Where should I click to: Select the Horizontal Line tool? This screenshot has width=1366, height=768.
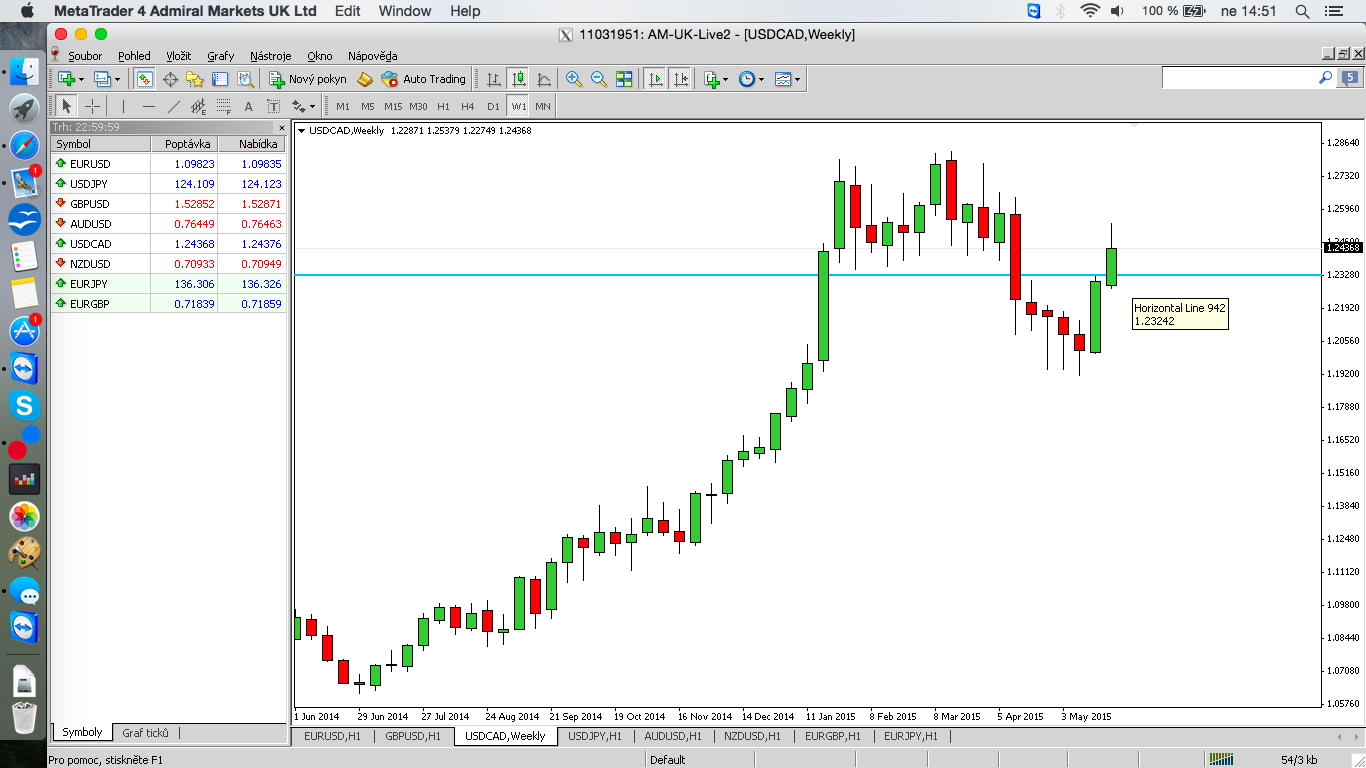click(x=148, y=106)
